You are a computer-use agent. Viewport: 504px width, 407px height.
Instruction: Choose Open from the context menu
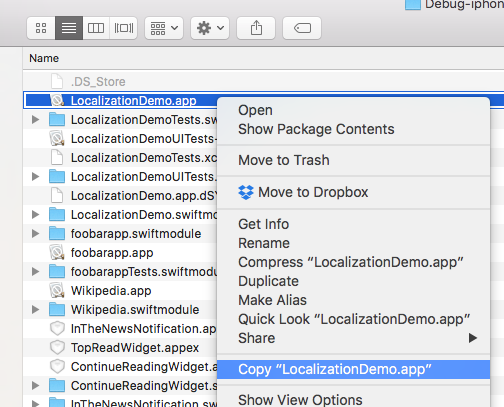(353, 110)
